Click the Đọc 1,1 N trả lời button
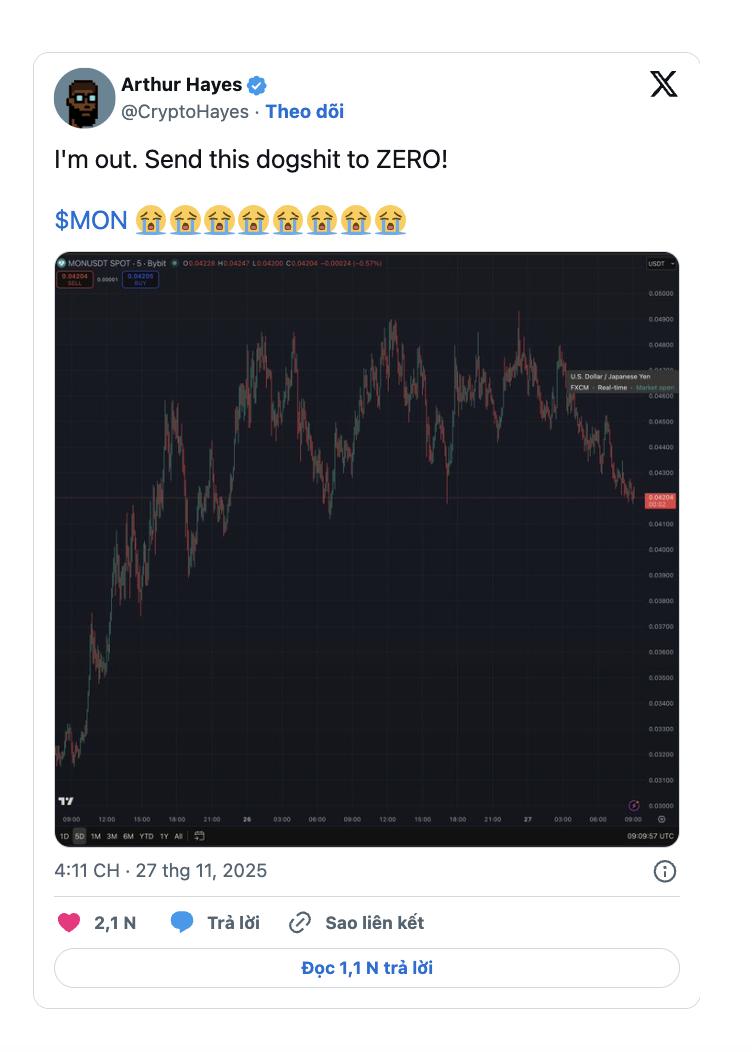This screenshot has height=1052, width=752. (366, 968)
